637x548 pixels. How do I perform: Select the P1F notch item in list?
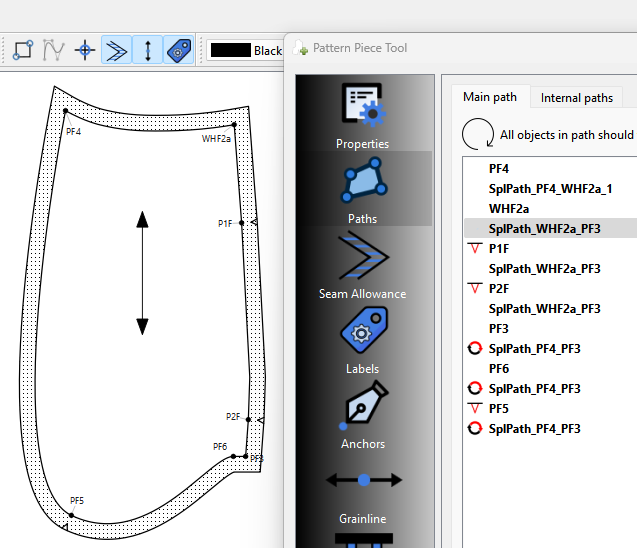click(500, 248)
